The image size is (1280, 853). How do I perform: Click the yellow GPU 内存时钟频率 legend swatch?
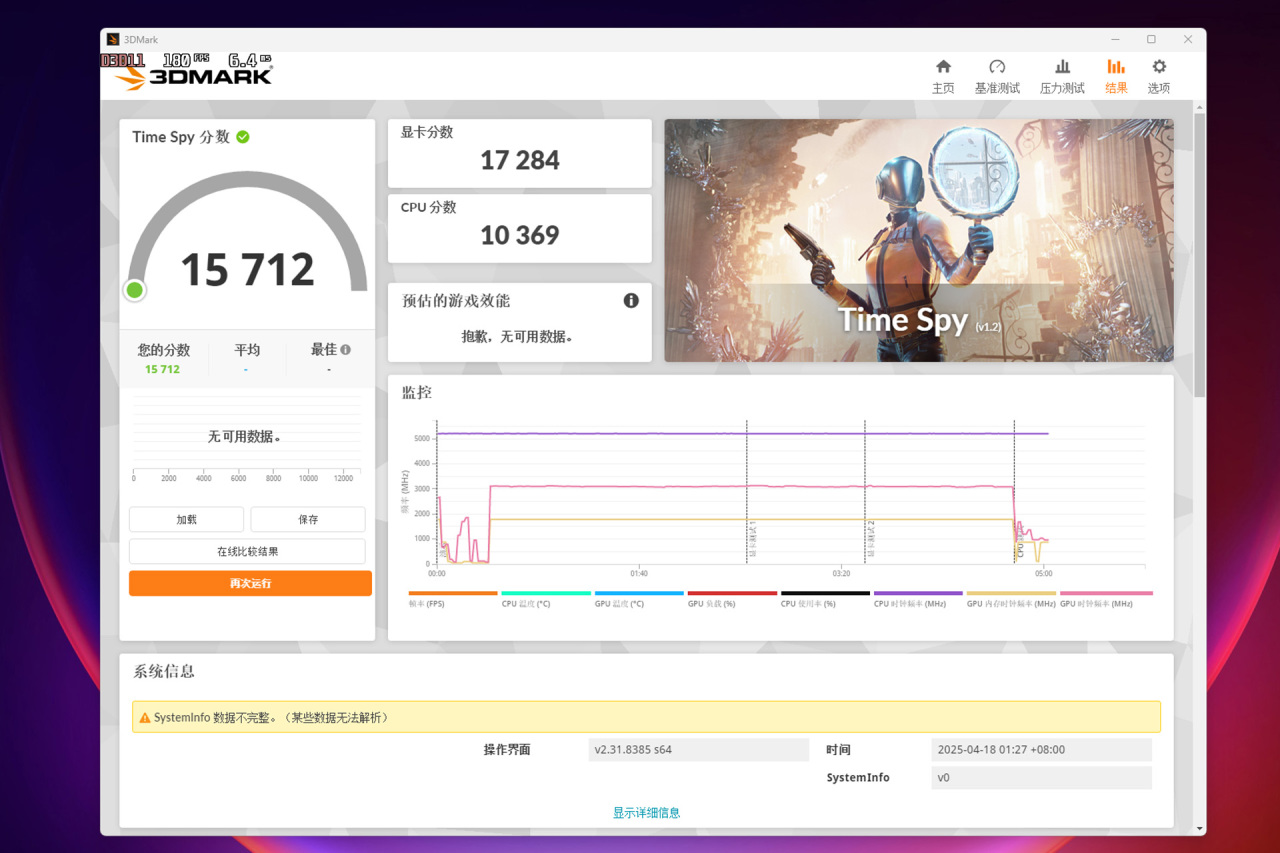[x=1011, y=593]
